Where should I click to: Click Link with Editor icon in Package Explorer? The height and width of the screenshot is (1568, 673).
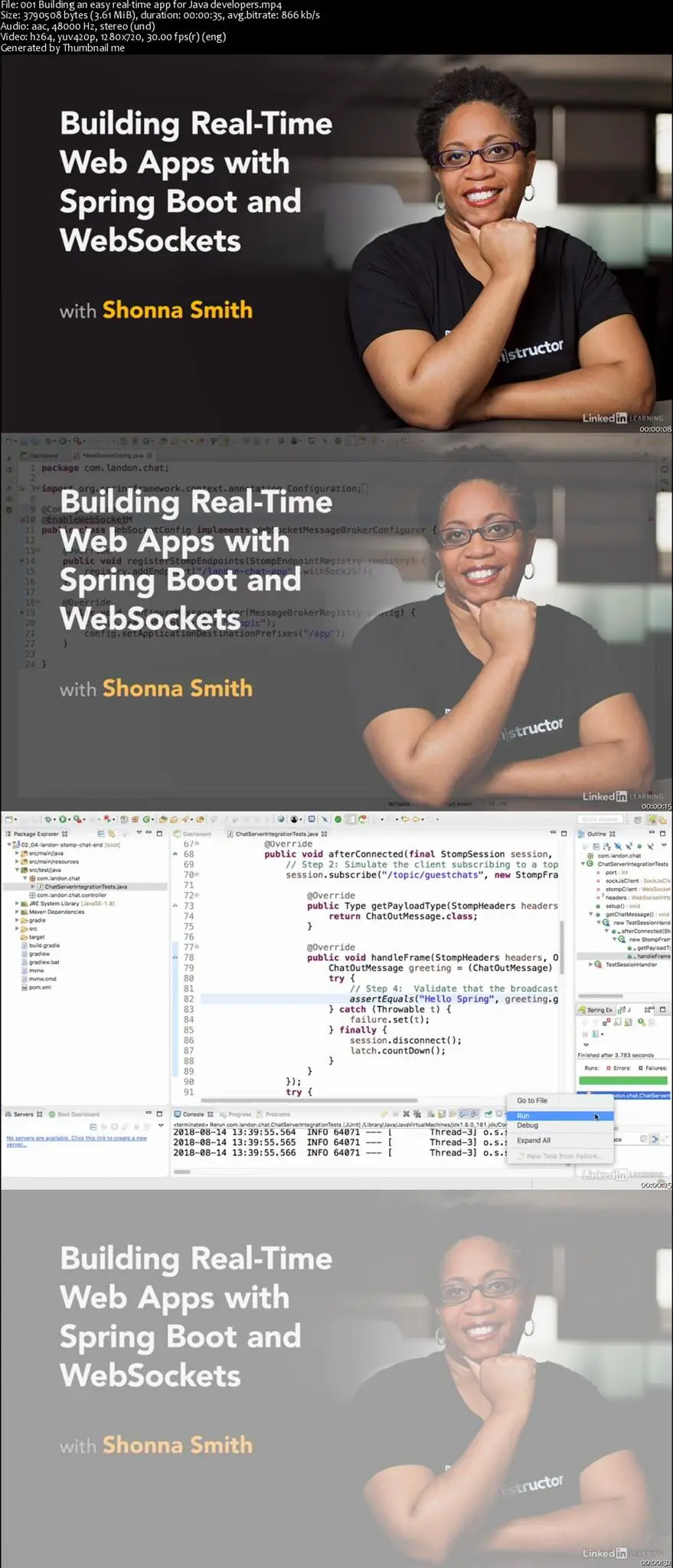click(x=111, y=833)
